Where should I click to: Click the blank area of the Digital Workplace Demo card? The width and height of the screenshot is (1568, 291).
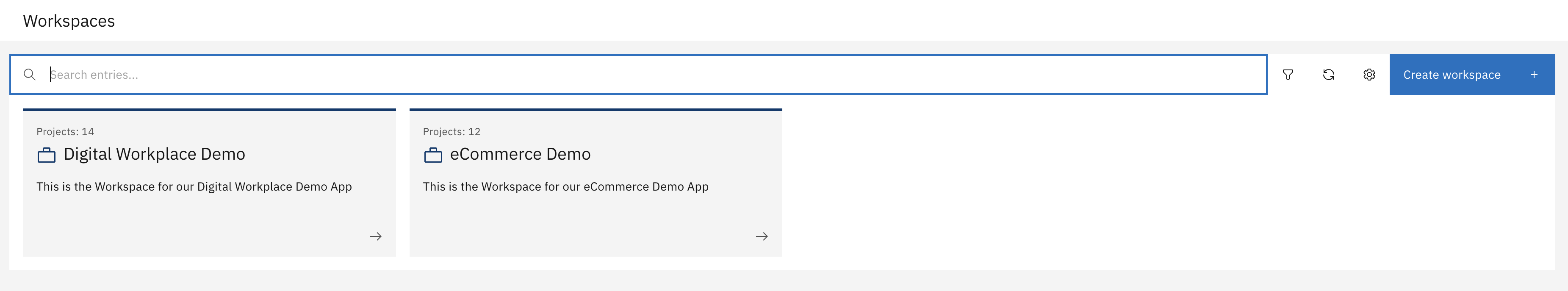(183, 225)
